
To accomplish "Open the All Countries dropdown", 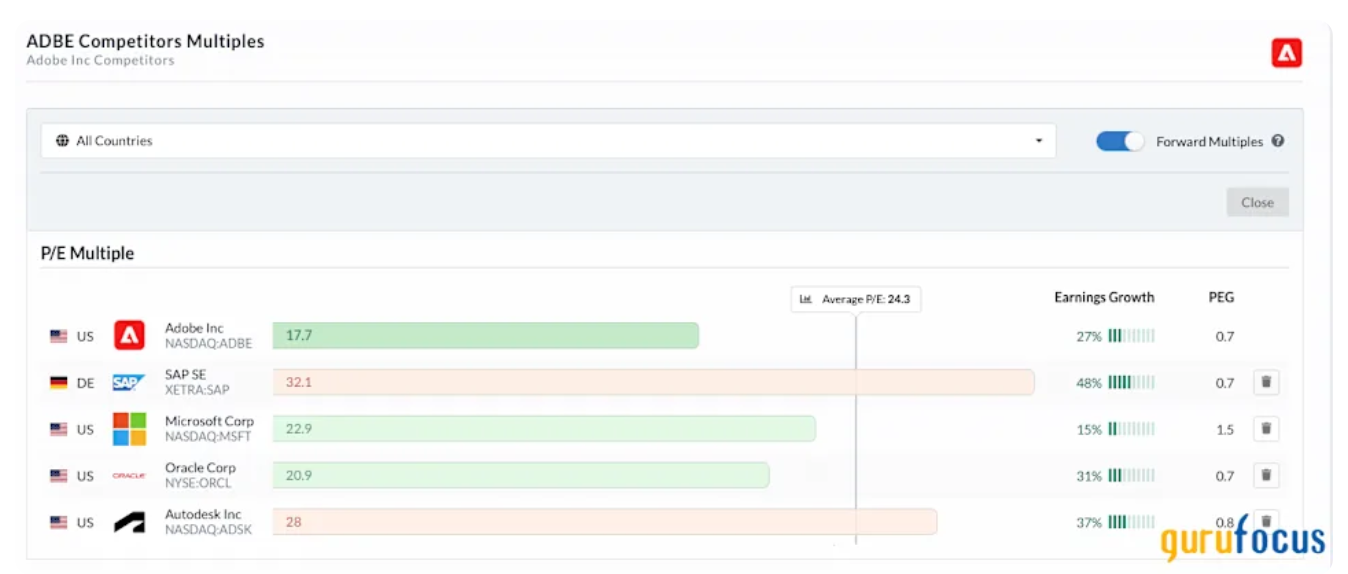I will point(548,141).
